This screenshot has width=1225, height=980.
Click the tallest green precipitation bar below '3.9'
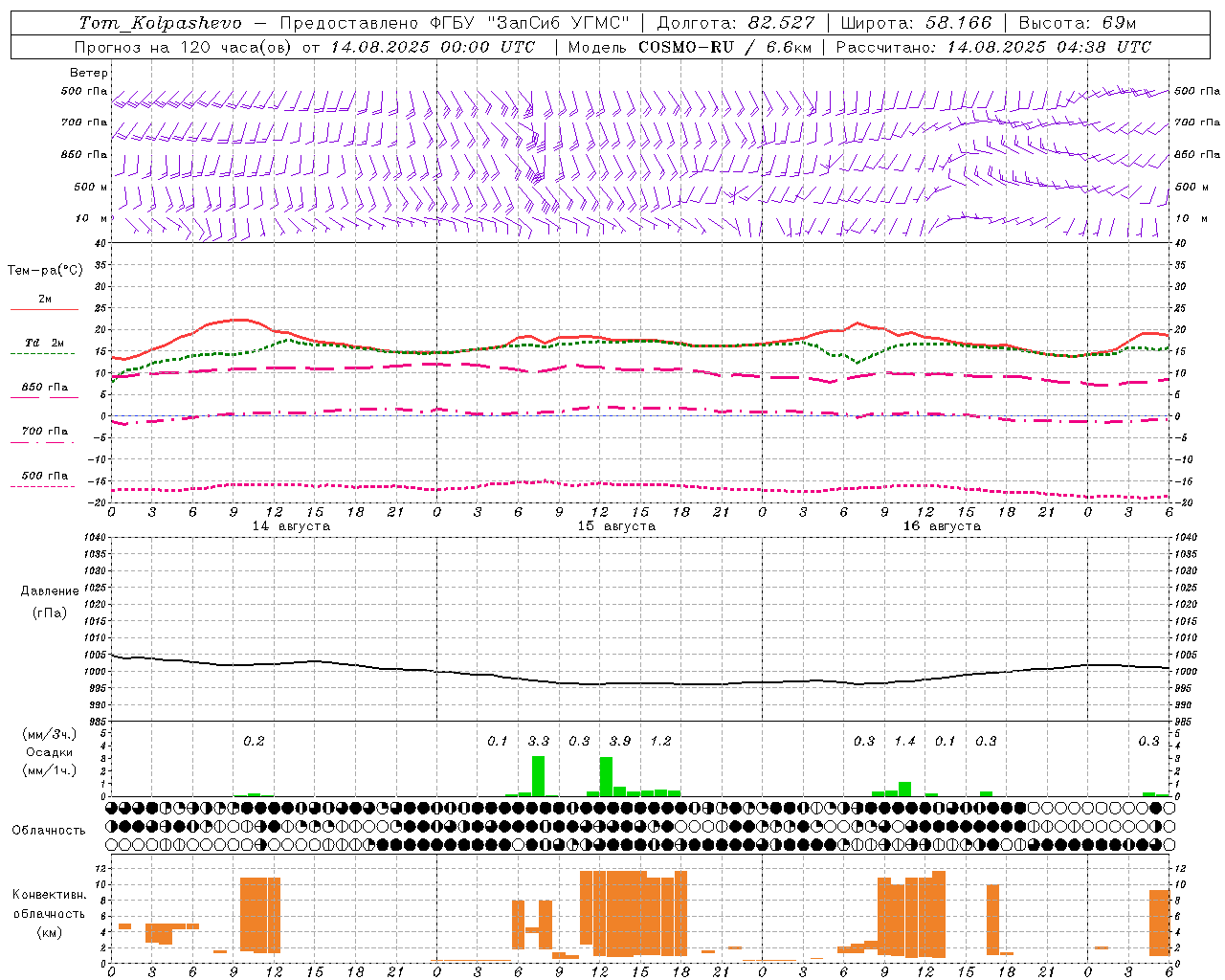click(606, 776)
